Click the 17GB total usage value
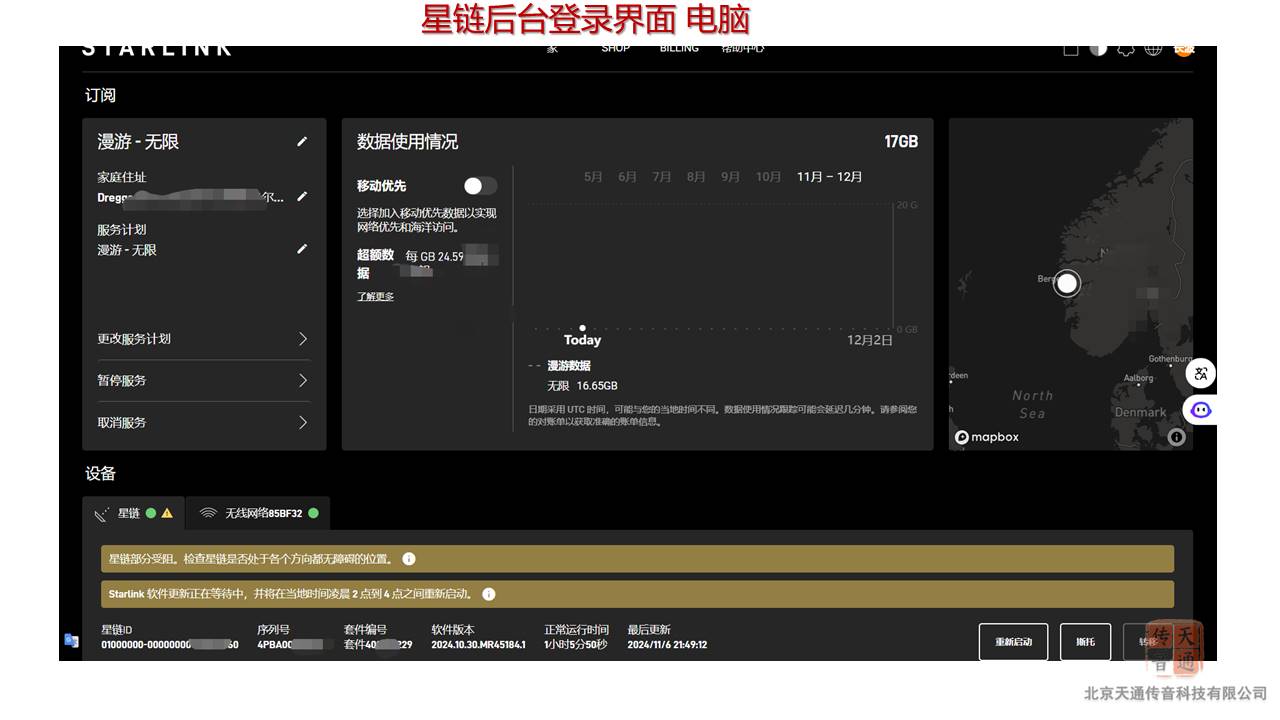Viewport: 1280px width, 720px height. coord(901,142)
